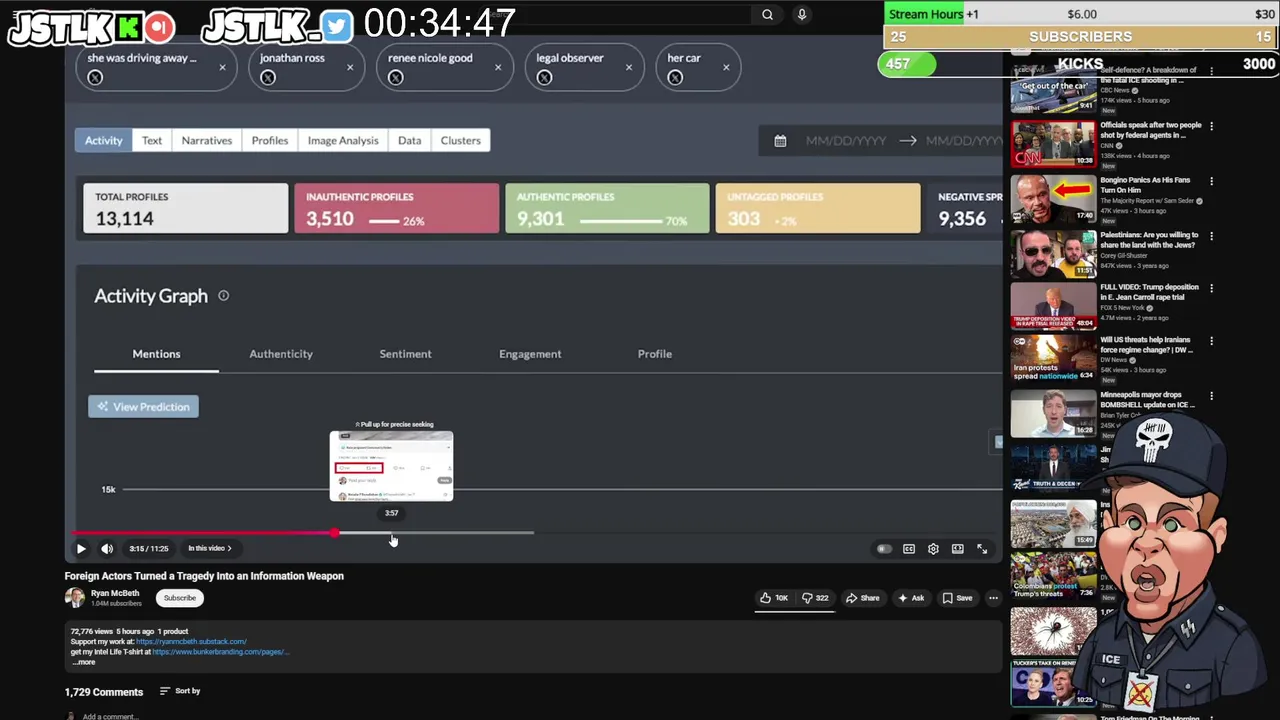
Task: Remove the 'renee nicole good' chip
Action: click(498, 68)
